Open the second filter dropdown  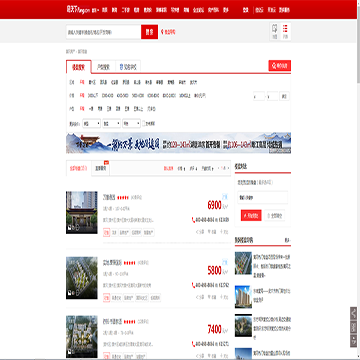112,124
